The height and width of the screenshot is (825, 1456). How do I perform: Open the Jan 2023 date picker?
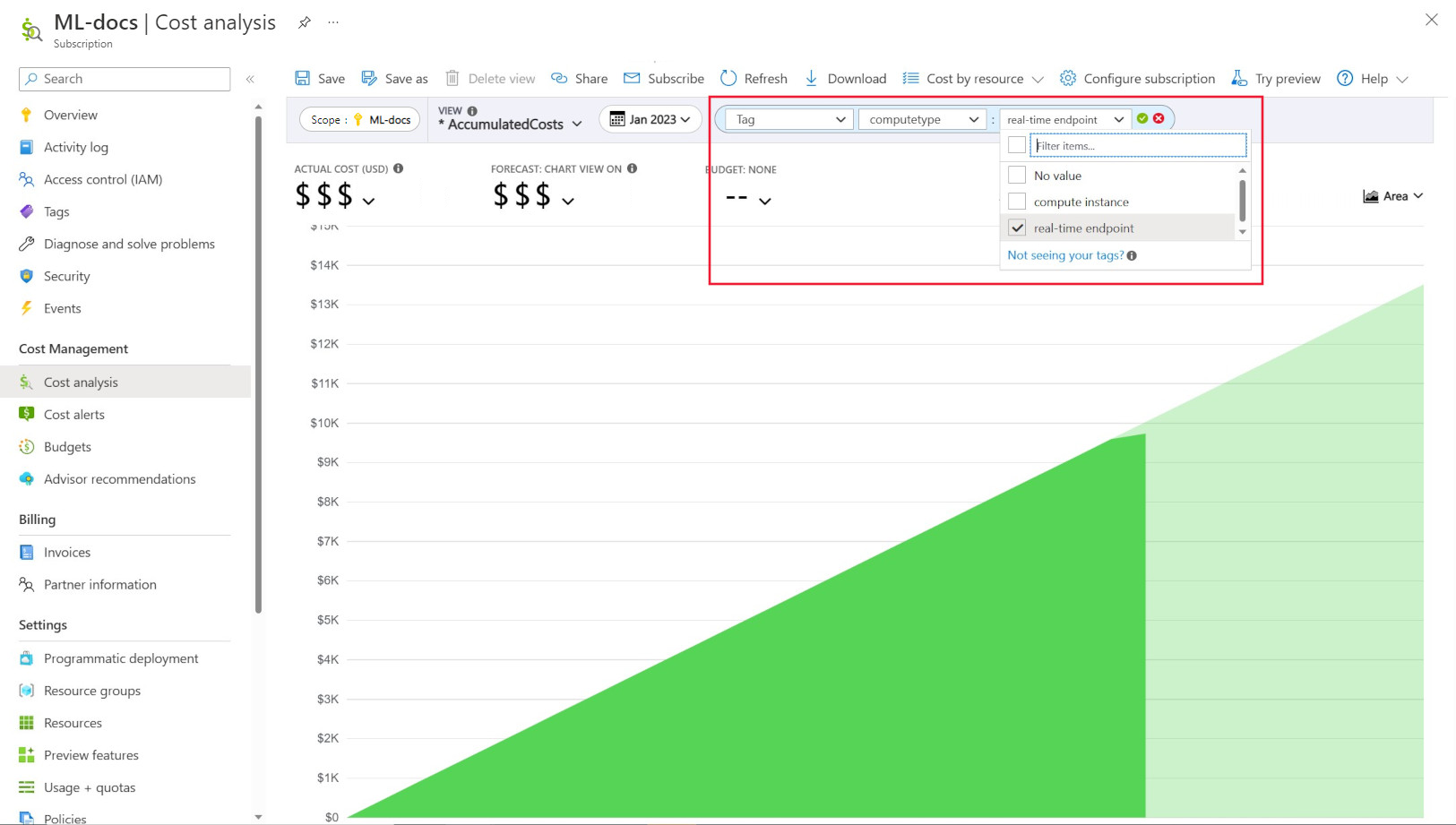click(x=650, y=119)
